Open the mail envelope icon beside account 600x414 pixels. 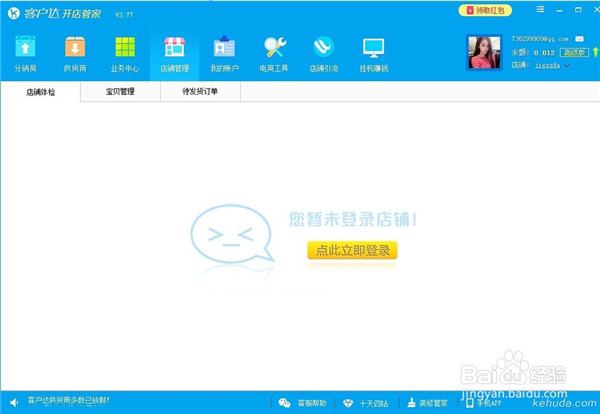click(579, 39)
